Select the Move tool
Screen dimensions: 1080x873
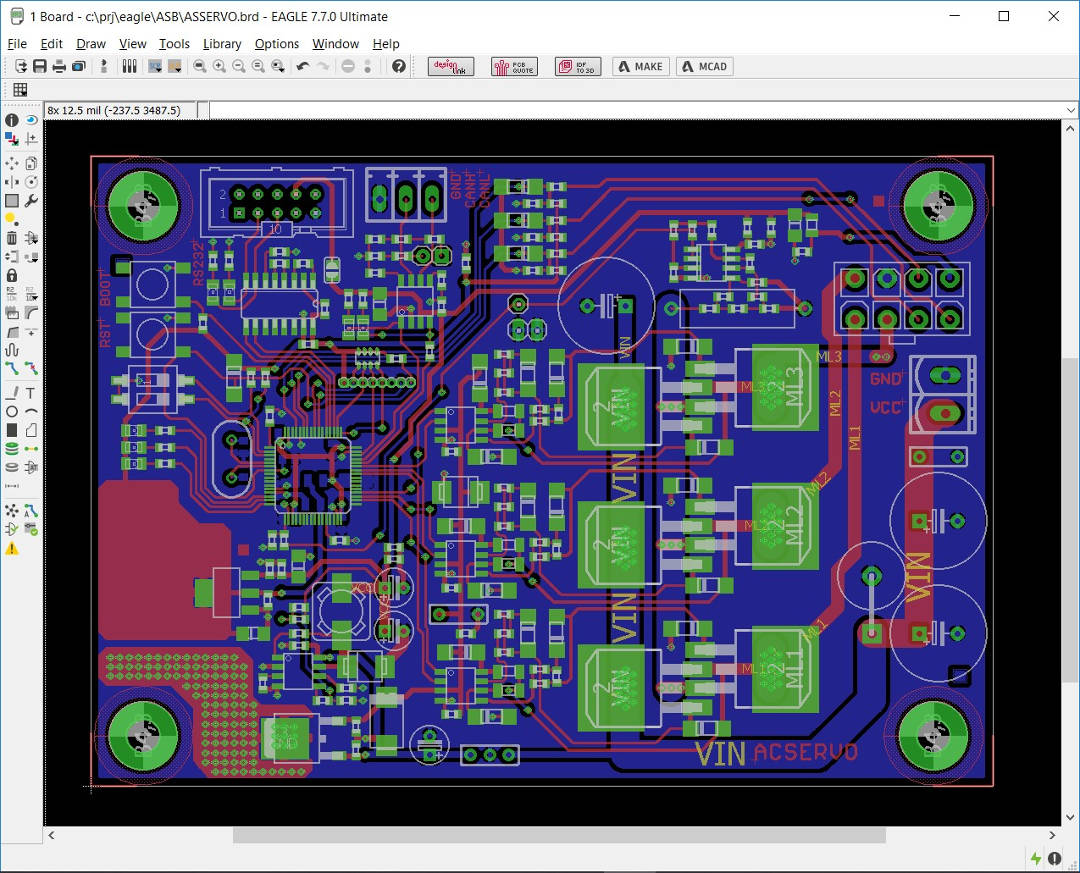click(12, 163)
